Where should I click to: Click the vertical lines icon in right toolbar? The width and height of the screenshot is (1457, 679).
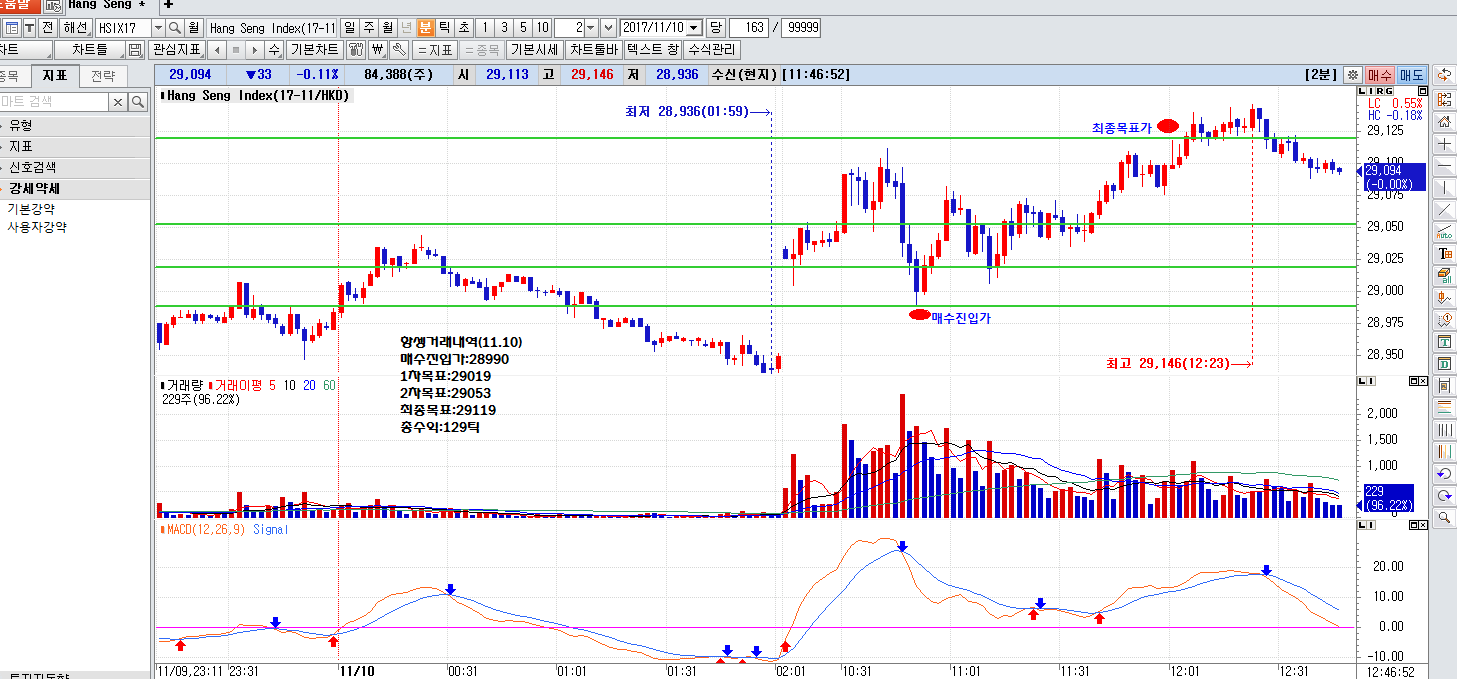pyautogui.click(x=1444, y=430)
